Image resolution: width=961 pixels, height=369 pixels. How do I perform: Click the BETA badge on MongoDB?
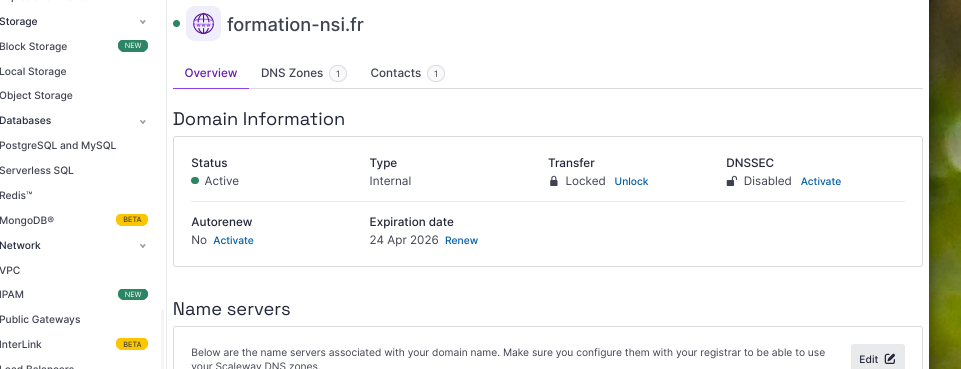132,220
